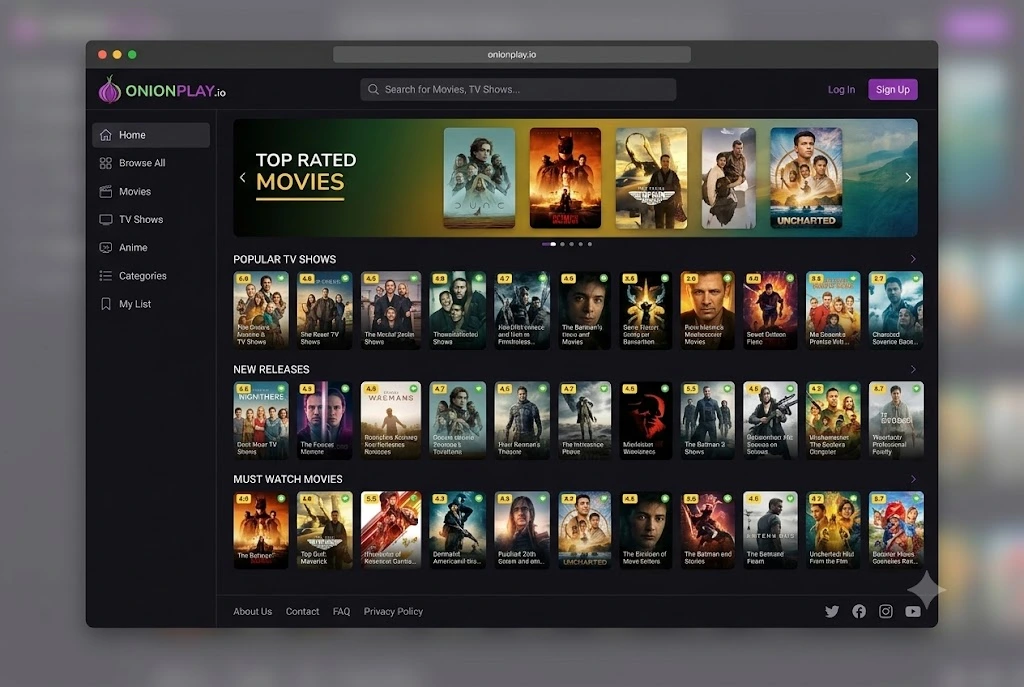Open the FAQ footer link

coord(341,612)
